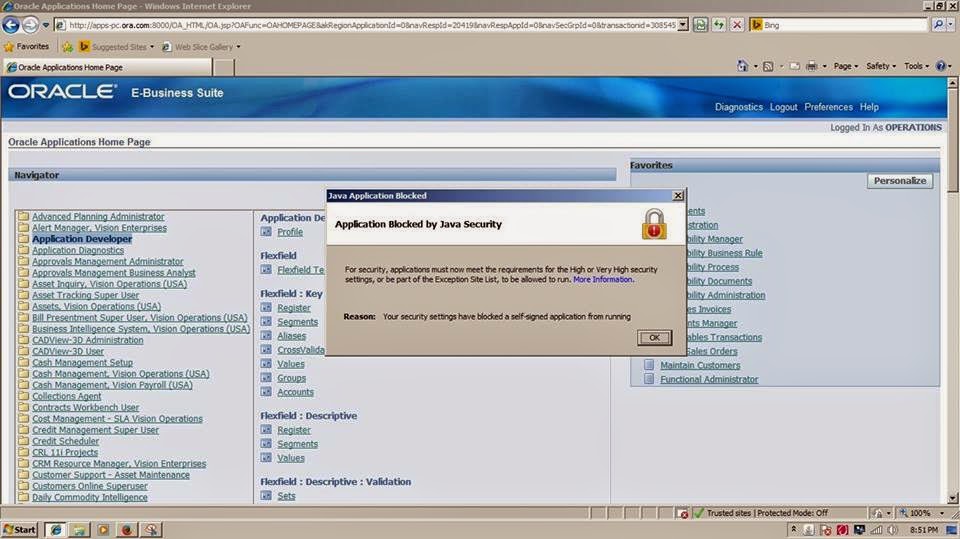Viewport: 960px width, 539px height.
Task: Open the address bar URL dropdown arrow
Action: [x=683, y=25]
